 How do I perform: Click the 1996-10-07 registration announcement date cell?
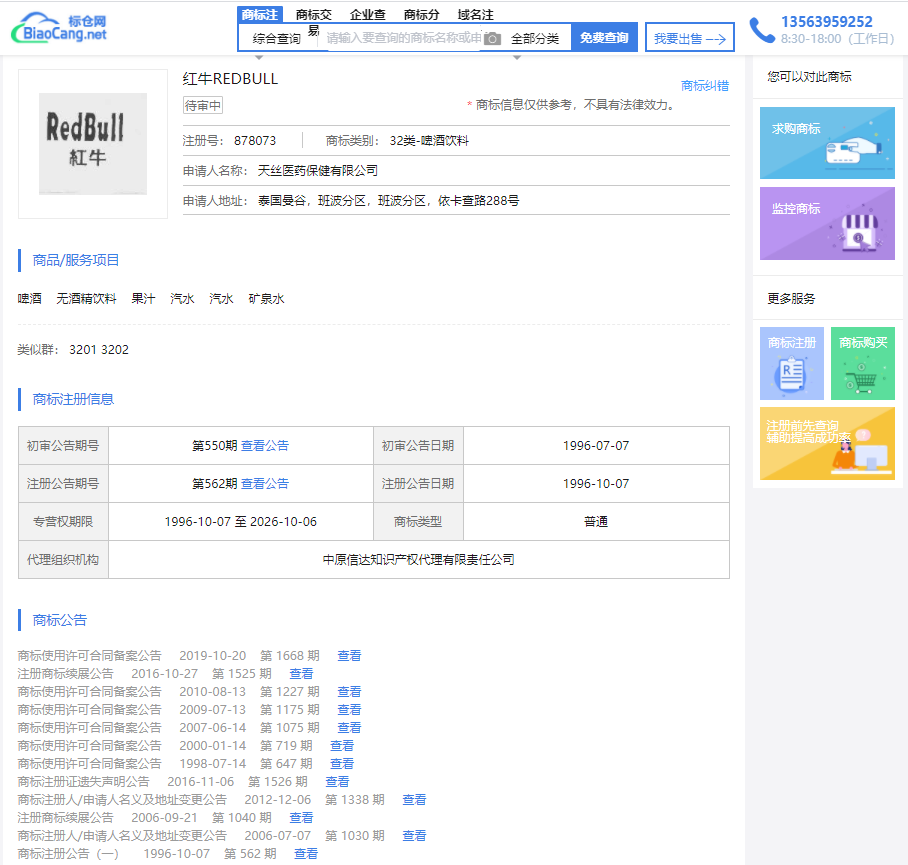click(596, 484)
